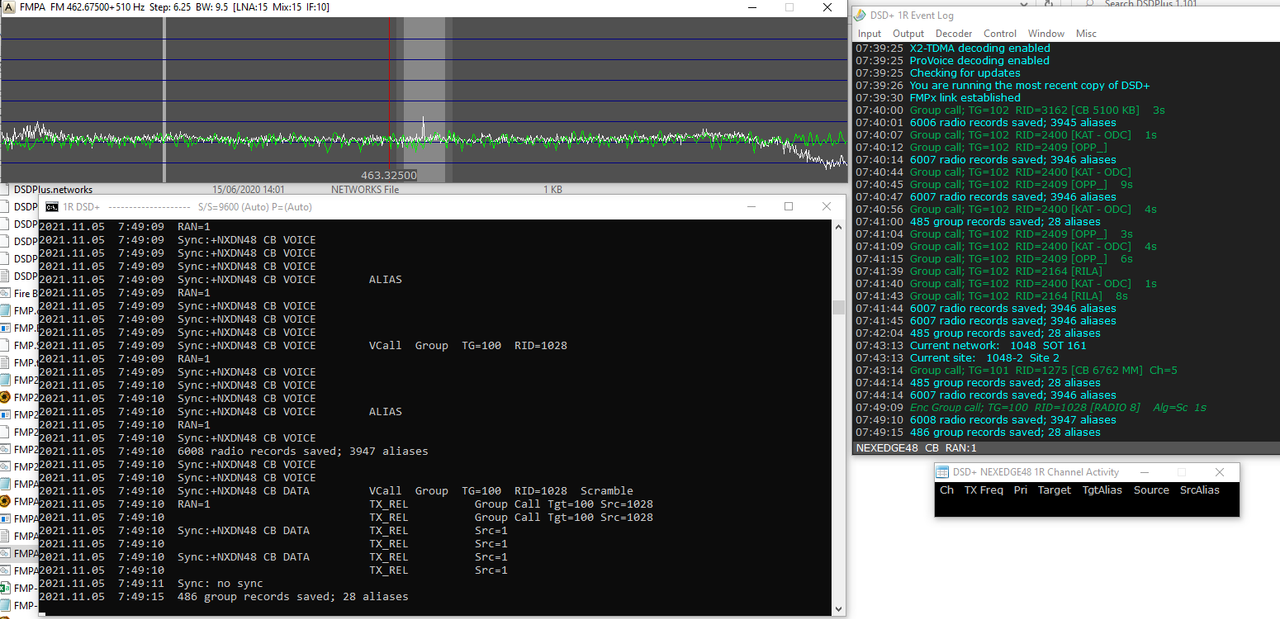Click the TgtAlias column header
The height and width of the screenshot is (619, 1280).
pos(1102,490)
